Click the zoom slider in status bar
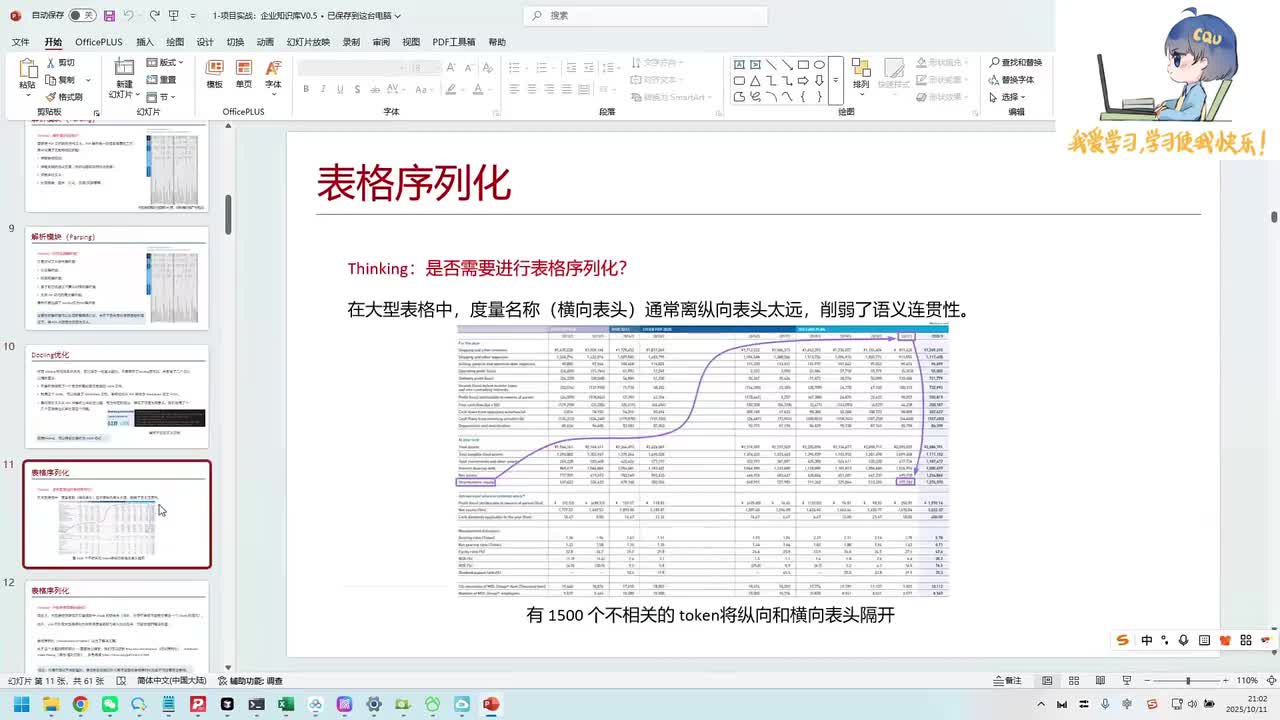1280x720 pixels. click(1188, 681)
